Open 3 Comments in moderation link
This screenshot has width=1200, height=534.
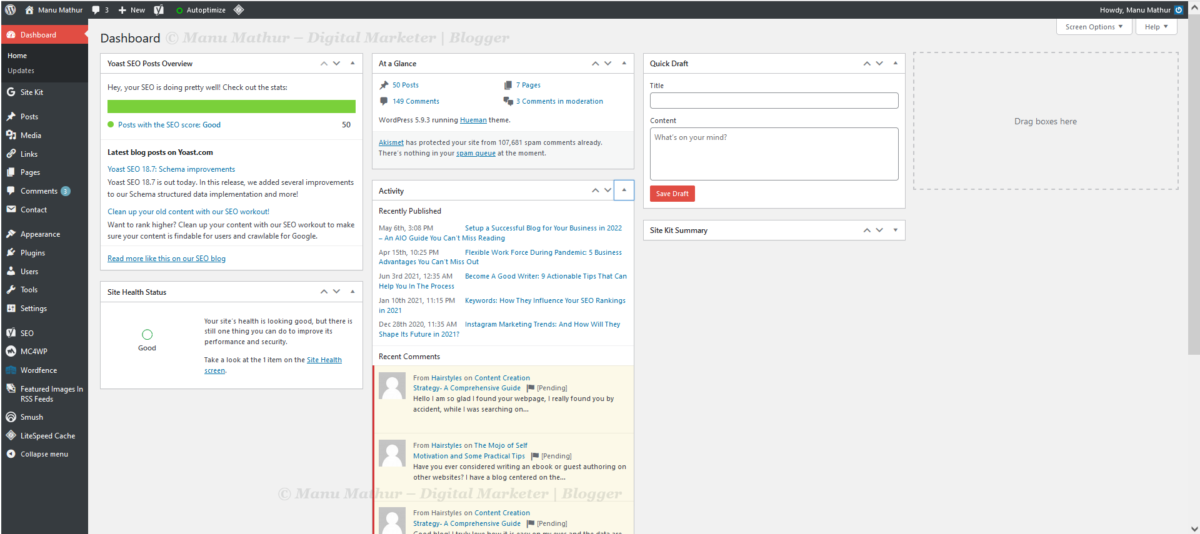pyautogui.click(x=559, y=101)
